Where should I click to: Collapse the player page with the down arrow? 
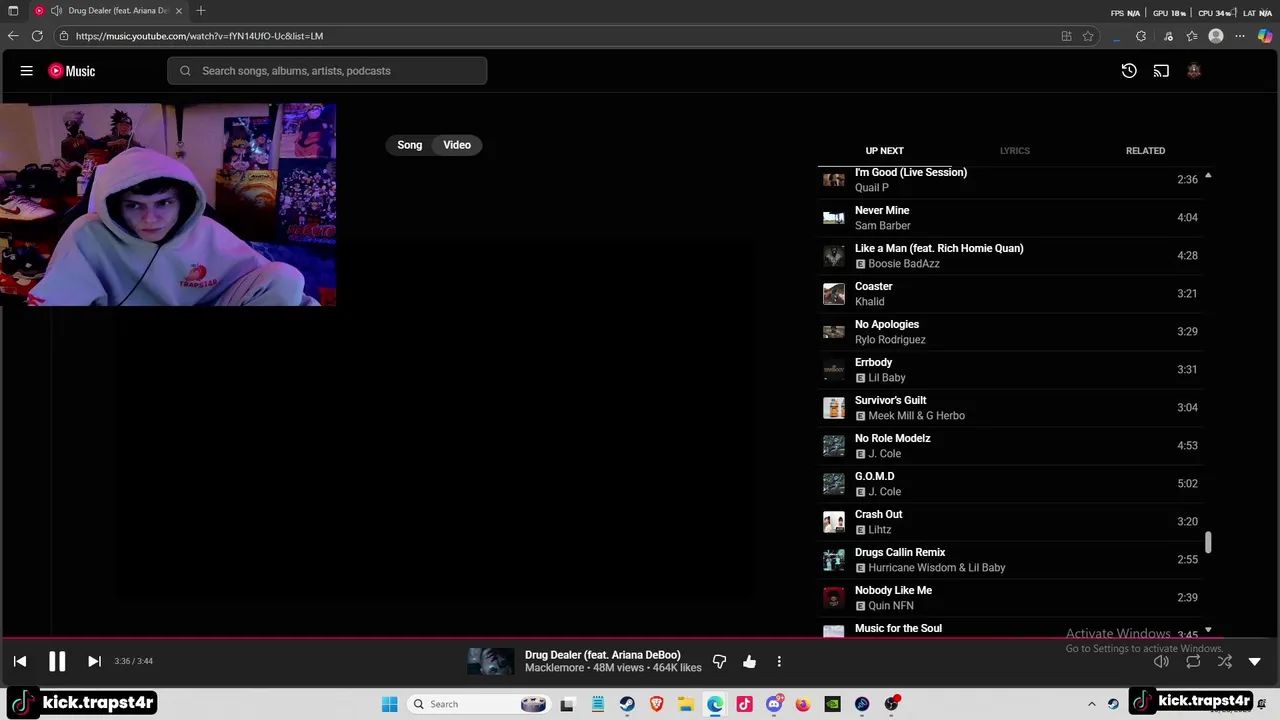[x=1255, y=661]
